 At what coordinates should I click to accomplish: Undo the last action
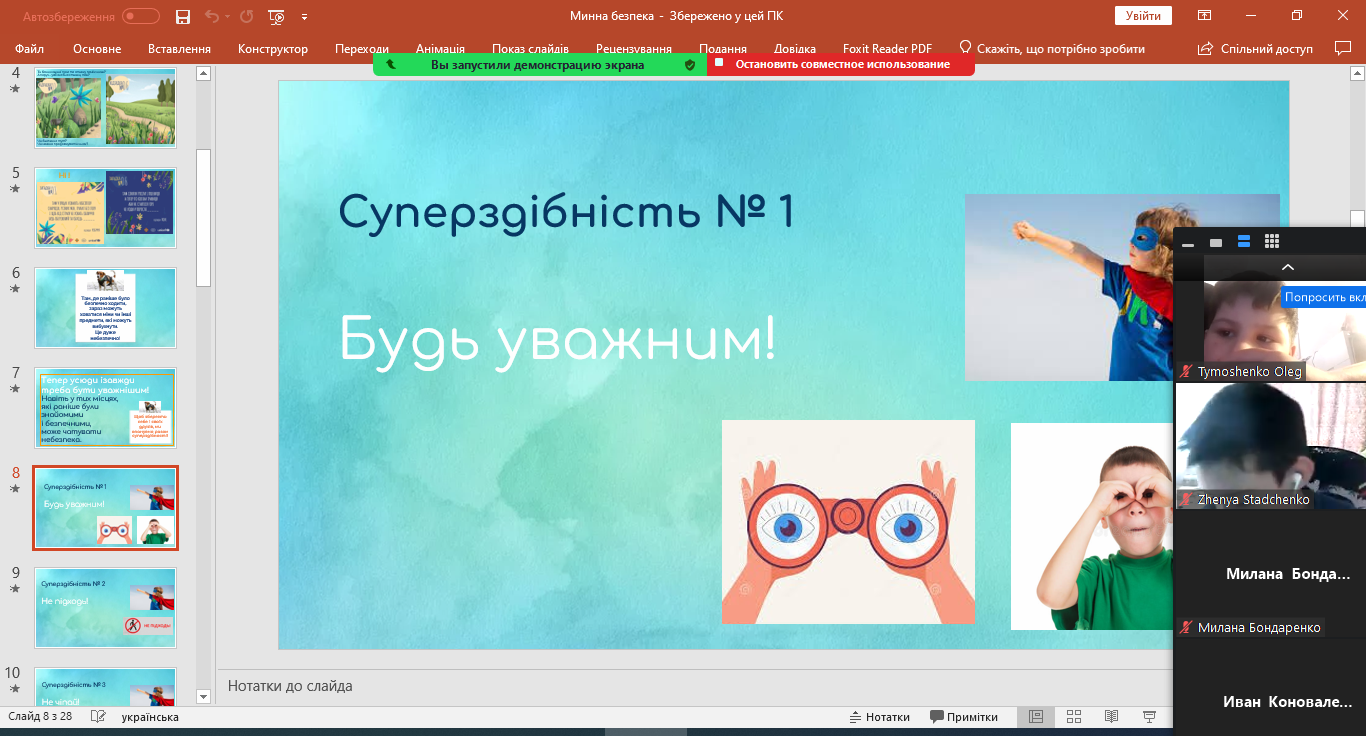tap(210, 16)
